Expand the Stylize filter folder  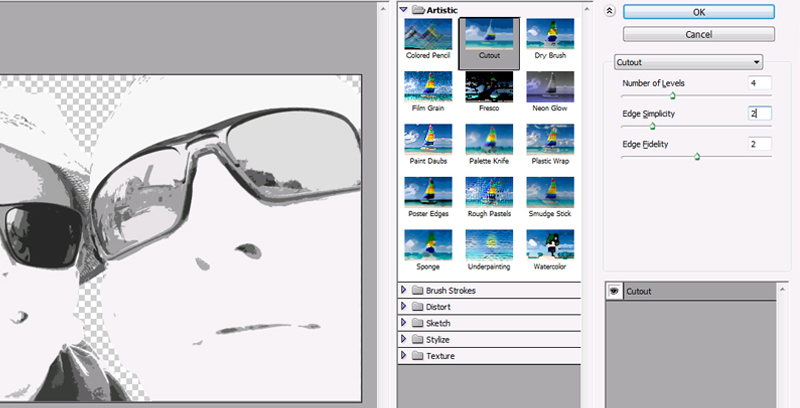pyautogui.click(x=404, y=339)
